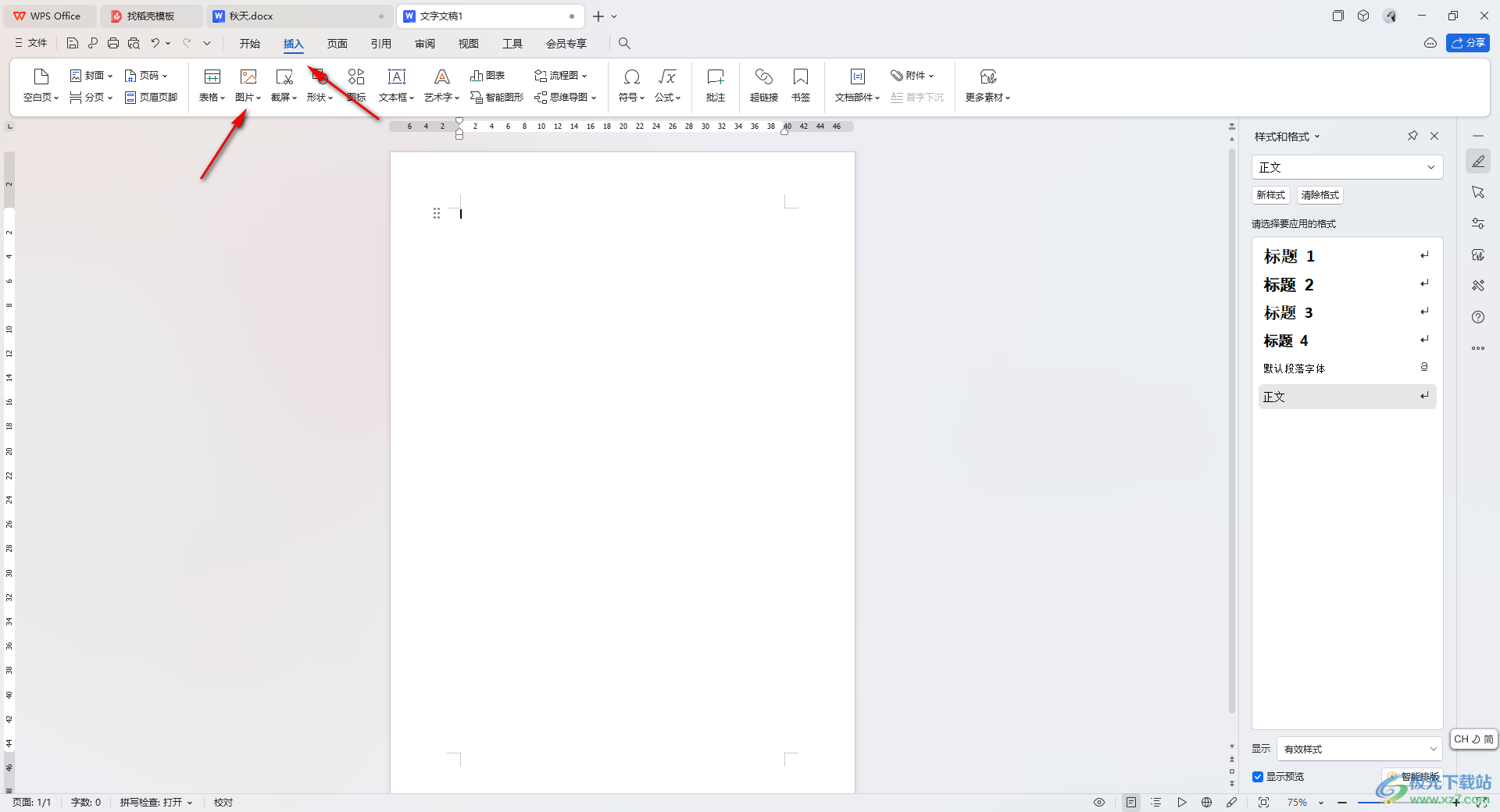
Task: Open header and footer (页眉页脚)
Action: pos(152,98)
